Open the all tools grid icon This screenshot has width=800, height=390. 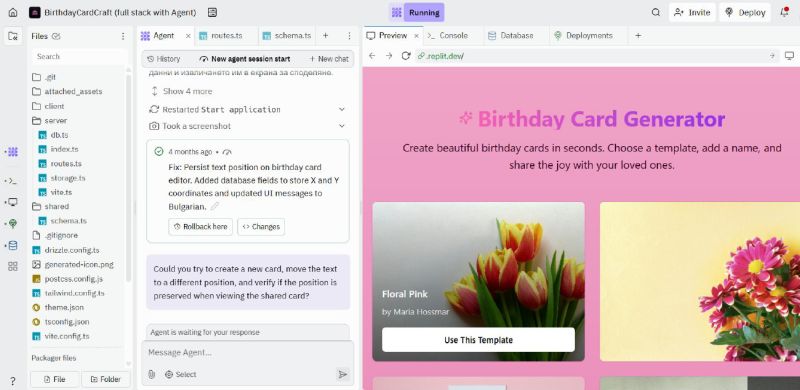(x=13, y=266)
